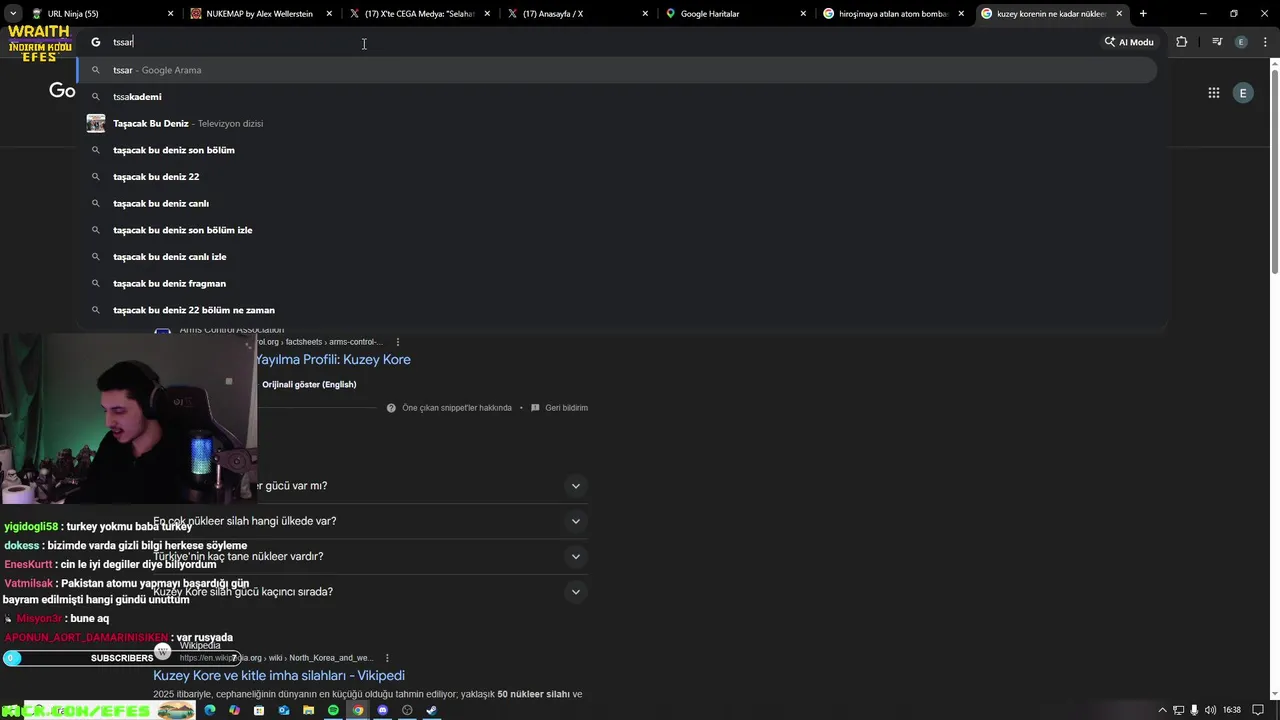Open the AI Modu search button
Image resolution: width=1280 pixels, height=720 pixels.
tap(1129, 42)
